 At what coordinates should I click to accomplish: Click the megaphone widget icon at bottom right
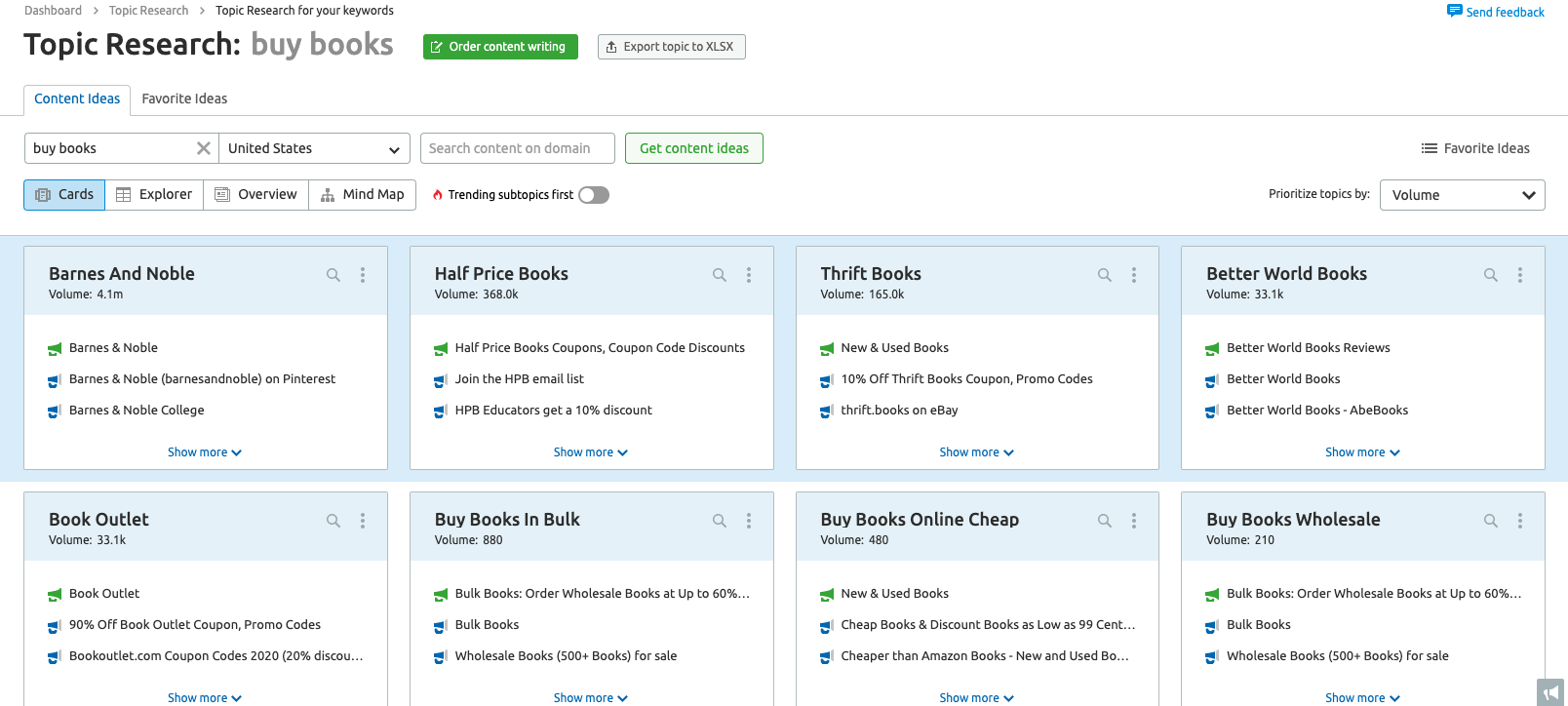coord(1550,692)
